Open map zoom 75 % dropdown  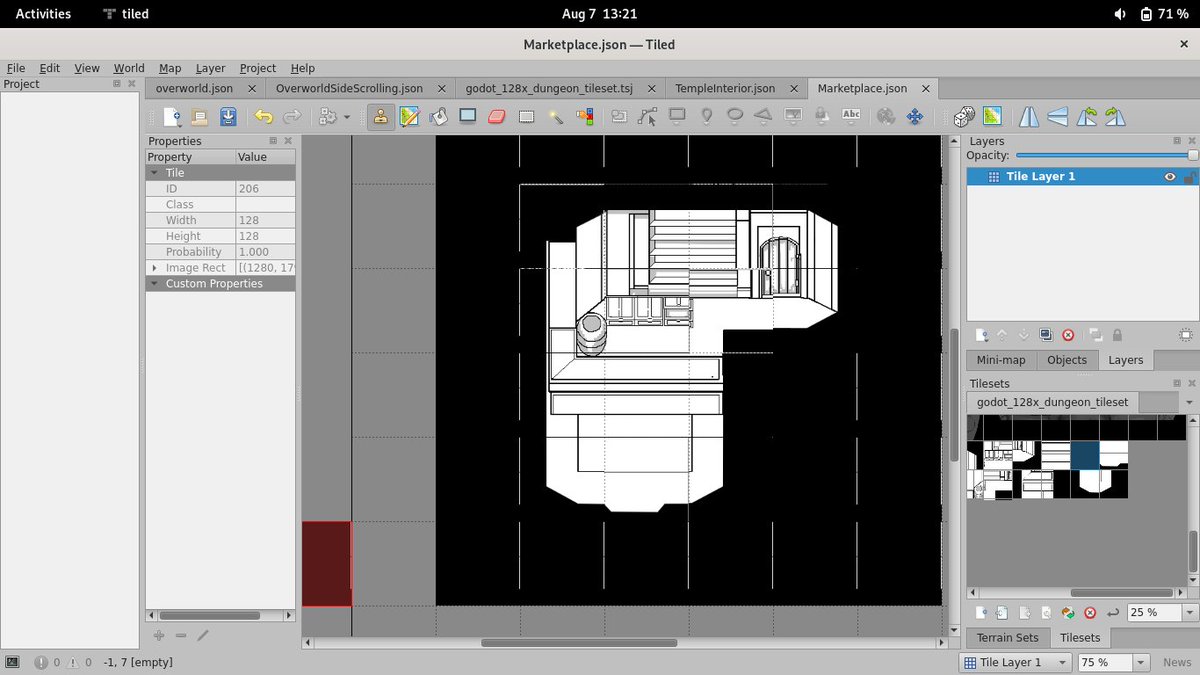[1141, 662]
